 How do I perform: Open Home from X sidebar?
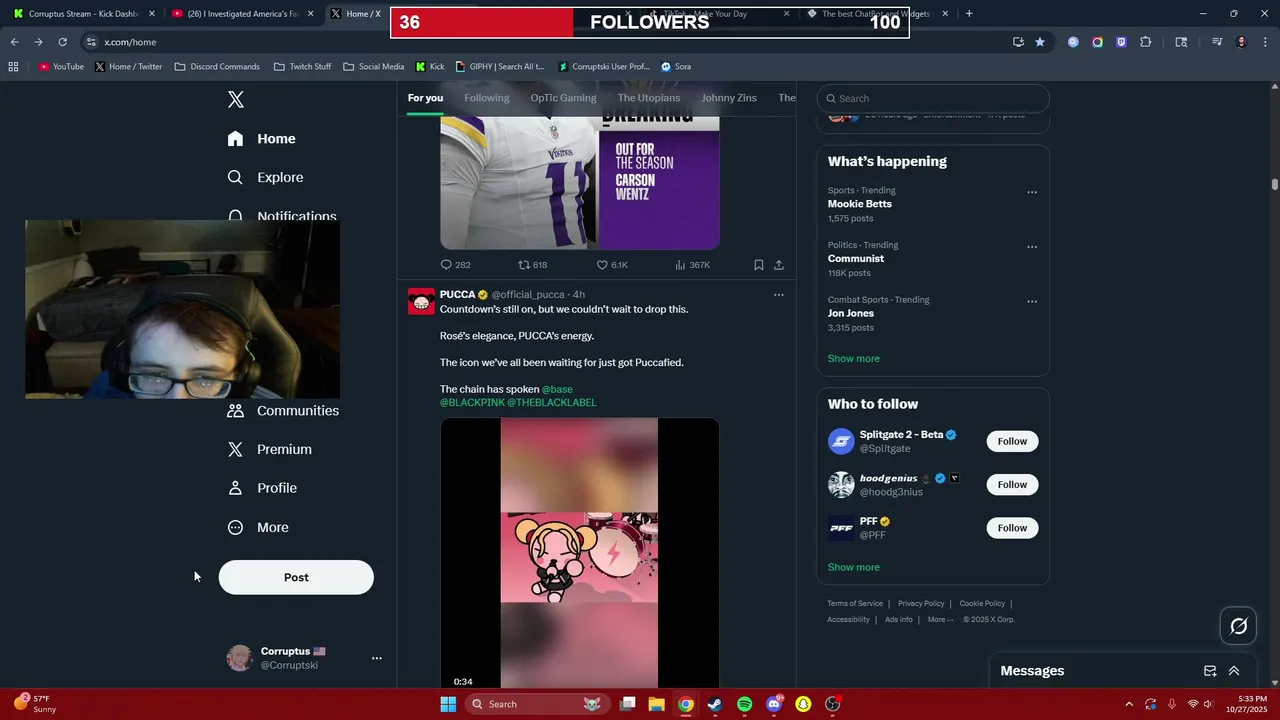[261, 139]
